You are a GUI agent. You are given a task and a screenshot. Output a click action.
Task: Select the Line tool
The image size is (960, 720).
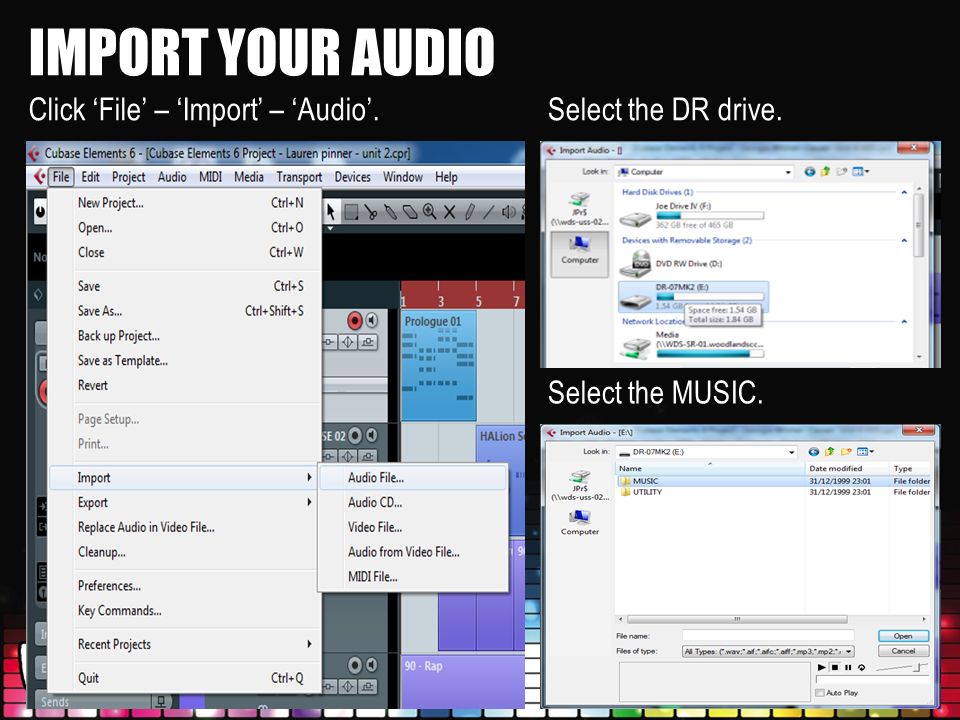[x=489, y=212]
